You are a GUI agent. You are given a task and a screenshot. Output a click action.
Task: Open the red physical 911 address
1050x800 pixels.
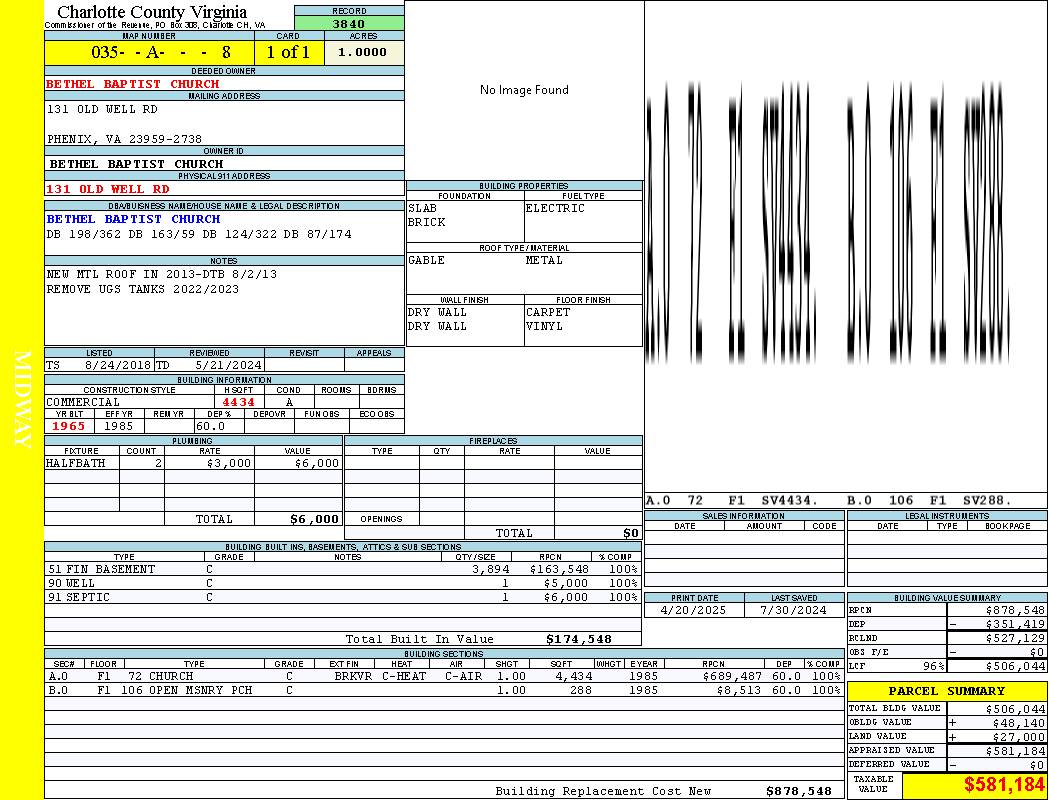pyautogui.click(x=108, y=189)
